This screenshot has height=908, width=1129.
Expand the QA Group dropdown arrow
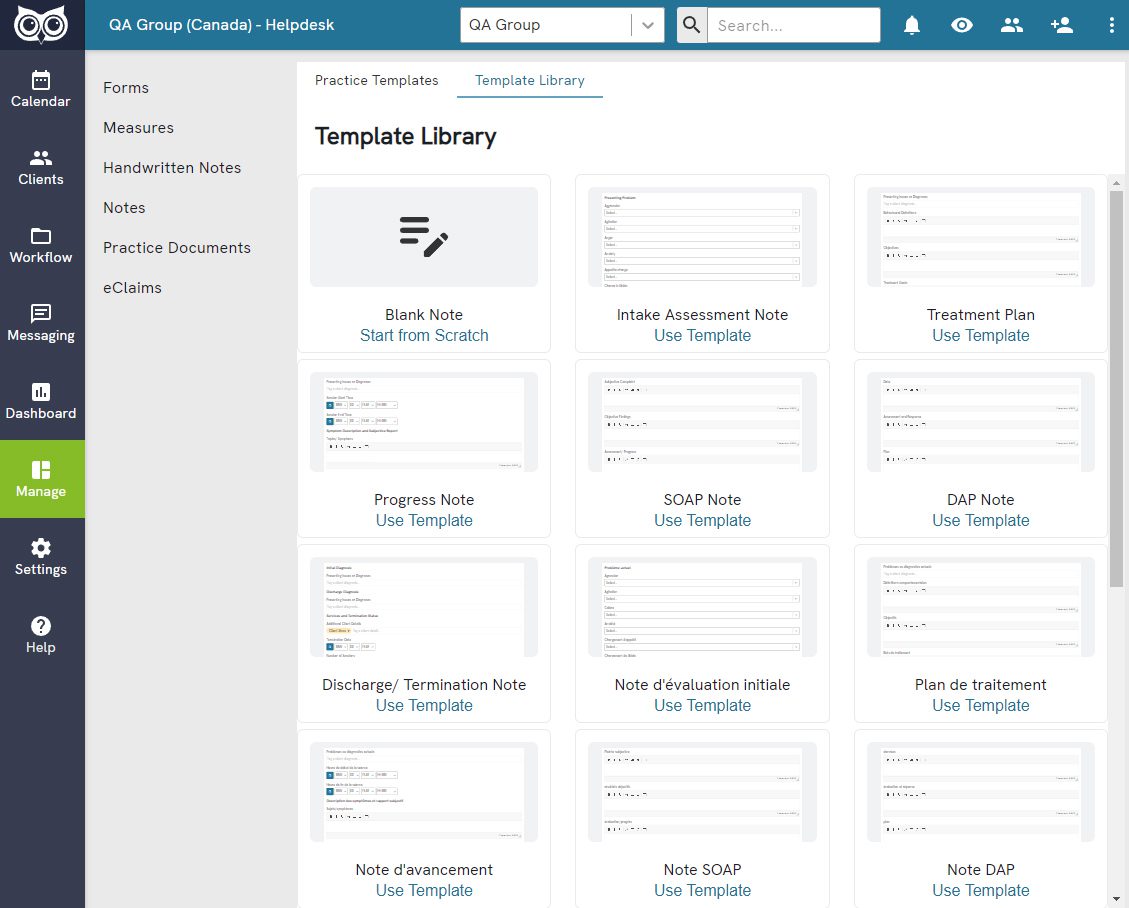coord(648,25)
